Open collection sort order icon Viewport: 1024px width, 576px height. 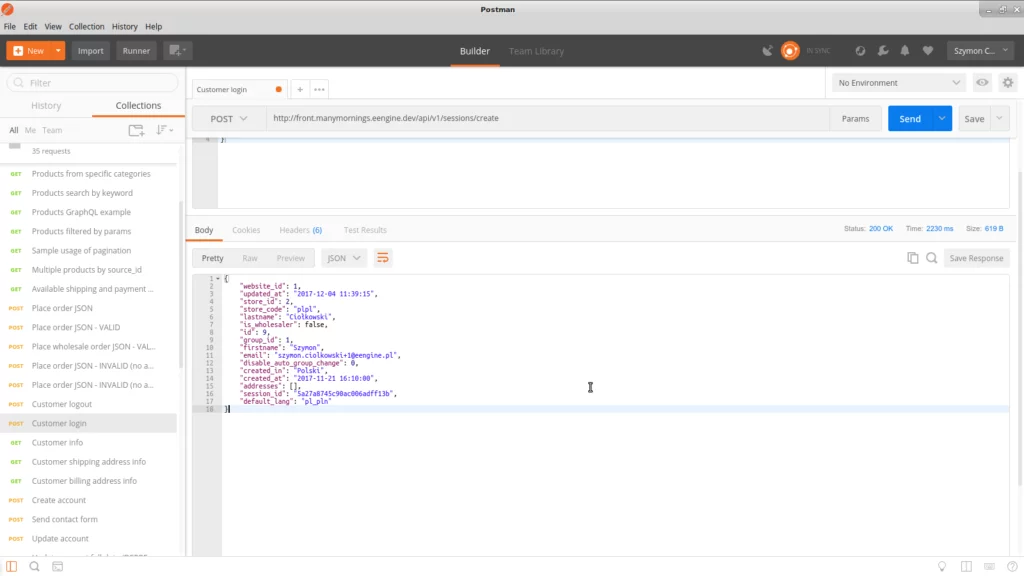(164, 130)
